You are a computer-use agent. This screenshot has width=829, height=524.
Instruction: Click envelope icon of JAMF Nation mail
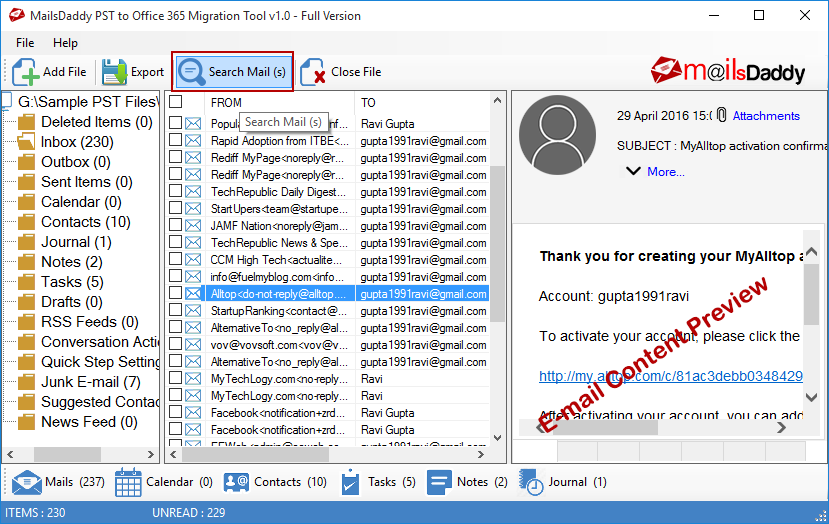(193, 226)
